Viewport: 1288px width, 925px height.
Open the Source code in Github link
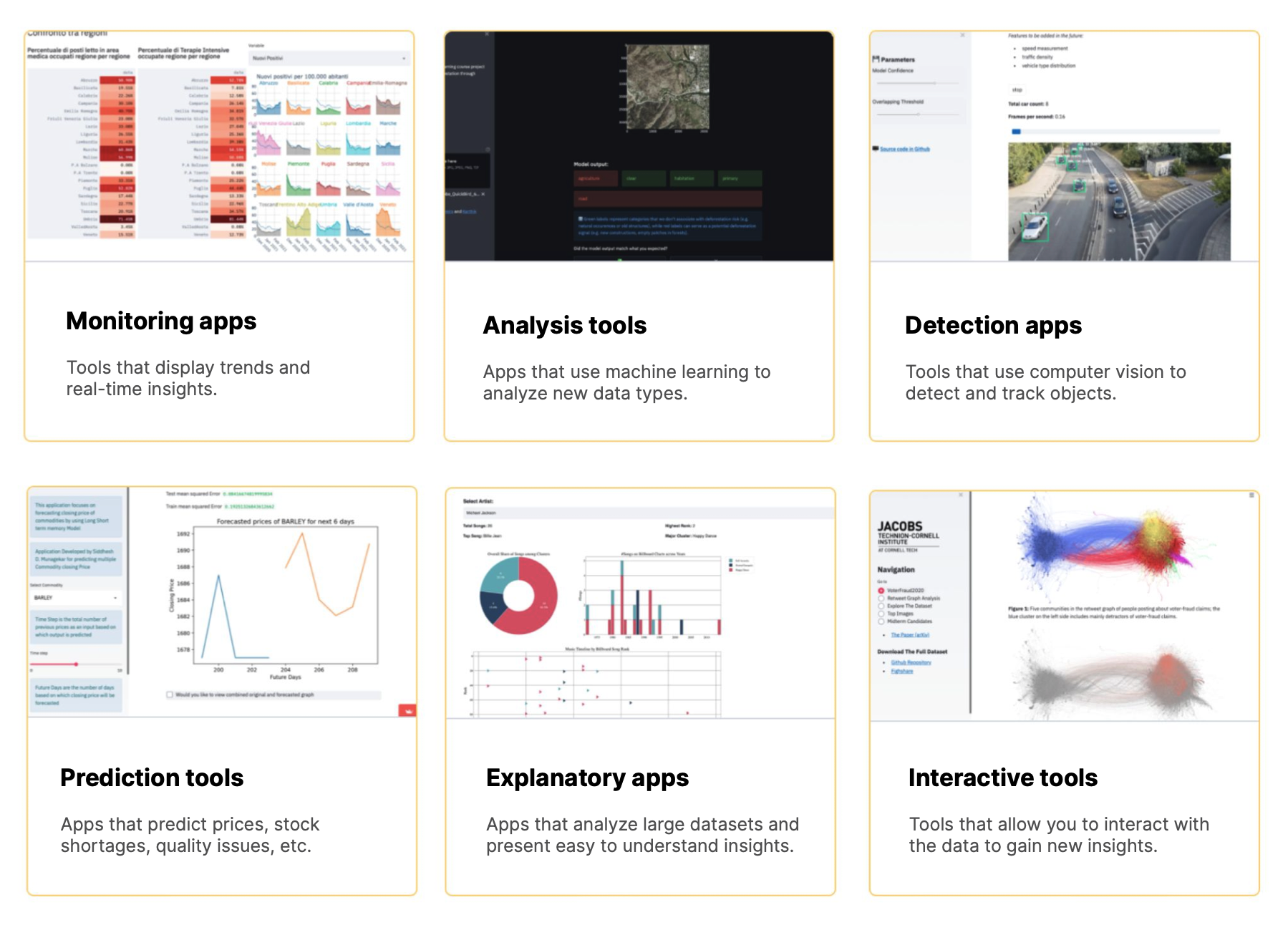[x=904, y=149]
